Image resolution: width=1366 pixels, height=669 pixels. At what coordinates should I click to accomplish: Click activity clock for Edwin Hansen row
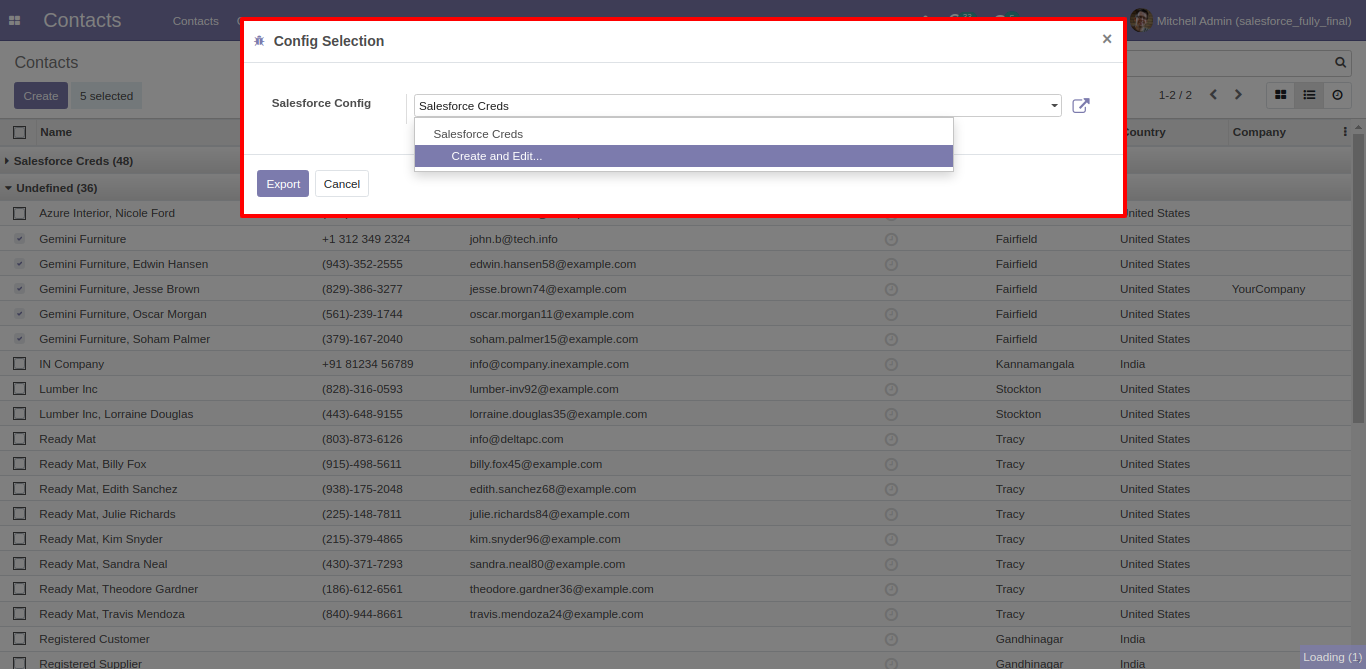coord(891,264)
